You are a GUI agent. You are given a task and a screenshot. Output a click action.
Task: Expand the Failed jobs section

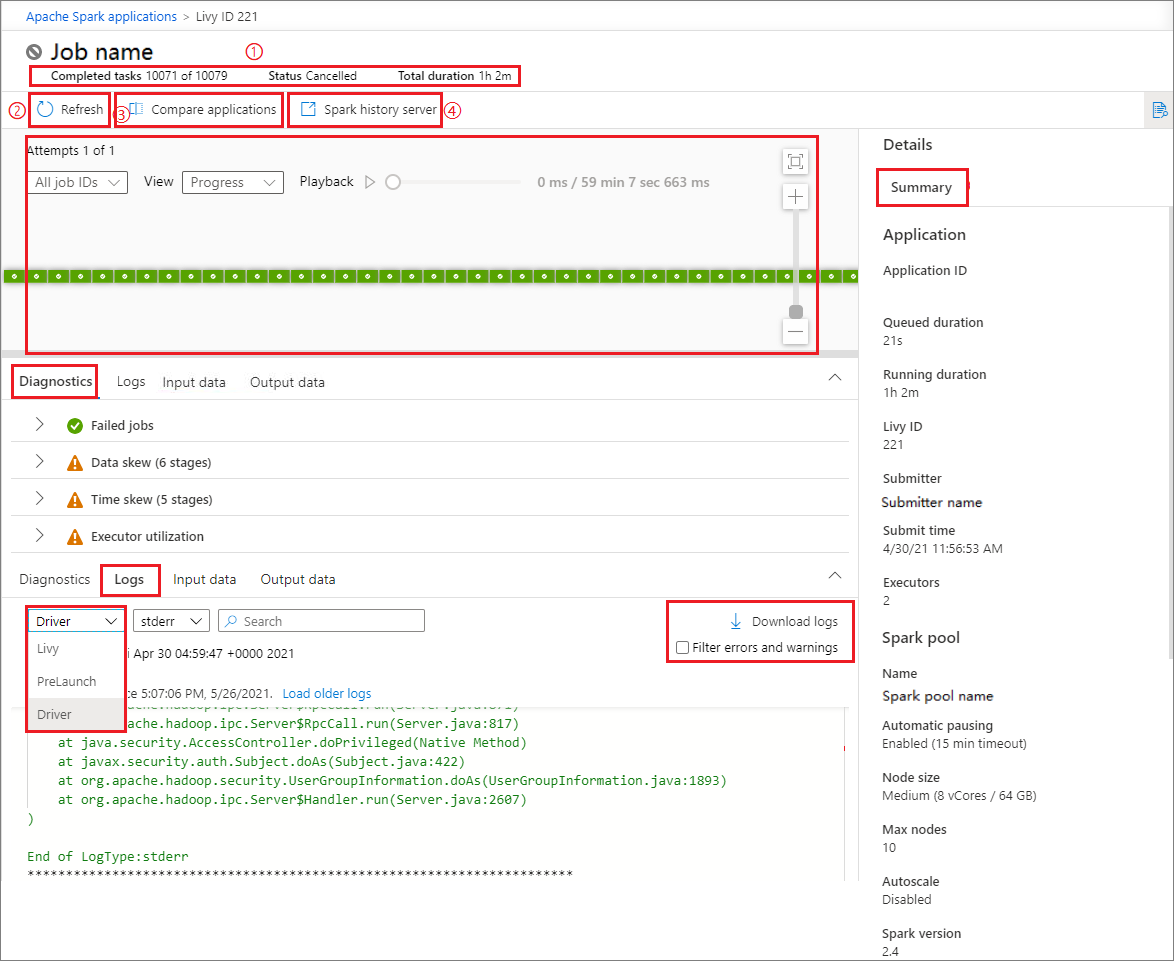click(39, 425)
